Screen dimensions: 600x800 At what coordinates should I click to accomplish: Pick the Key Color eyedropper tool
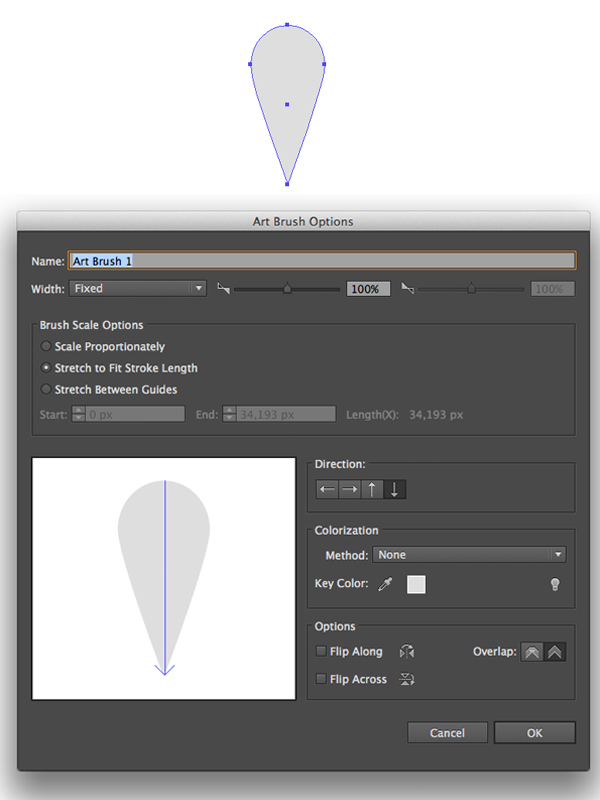coord(385,585)
